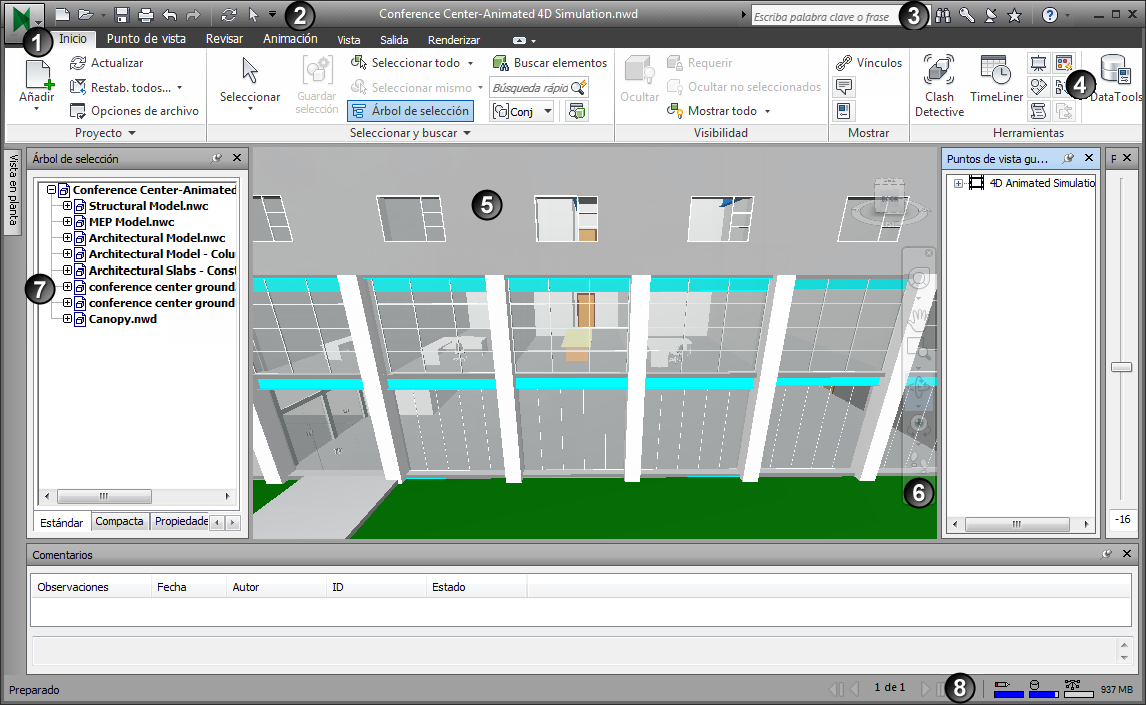Image resolution: width=1146 pixels, height=705 pixels.
Task: Click the Animator icon below the Presenter easel
Action: [1038, 87]
